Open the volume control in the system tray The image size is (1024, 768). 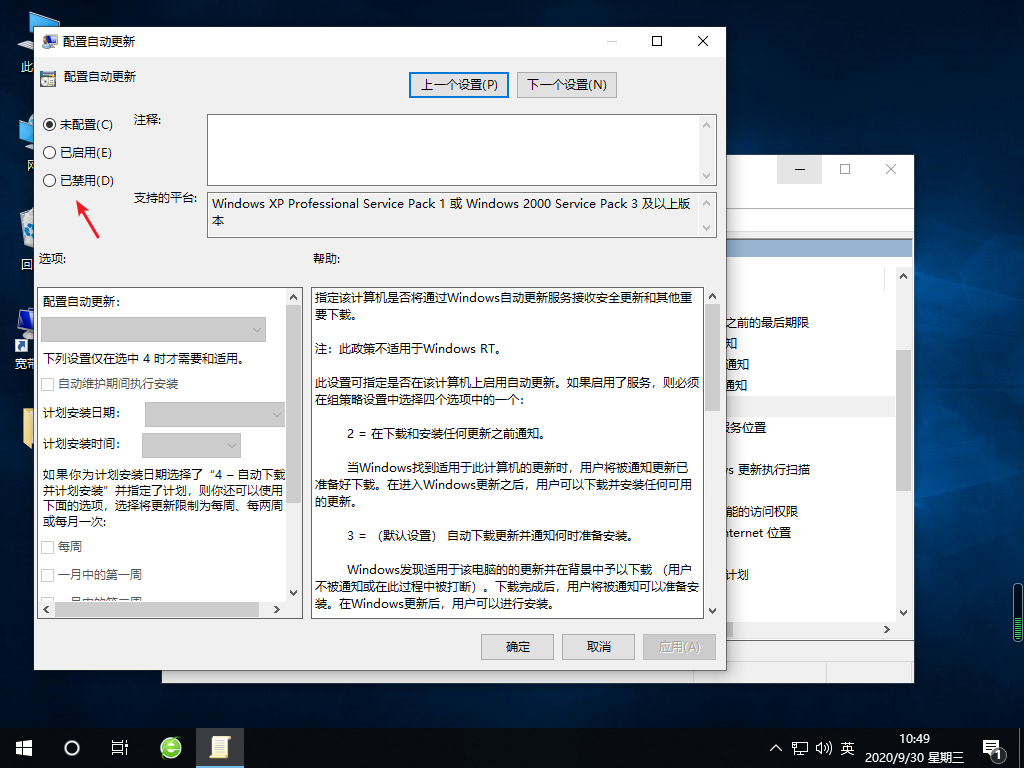coord(823,747)
